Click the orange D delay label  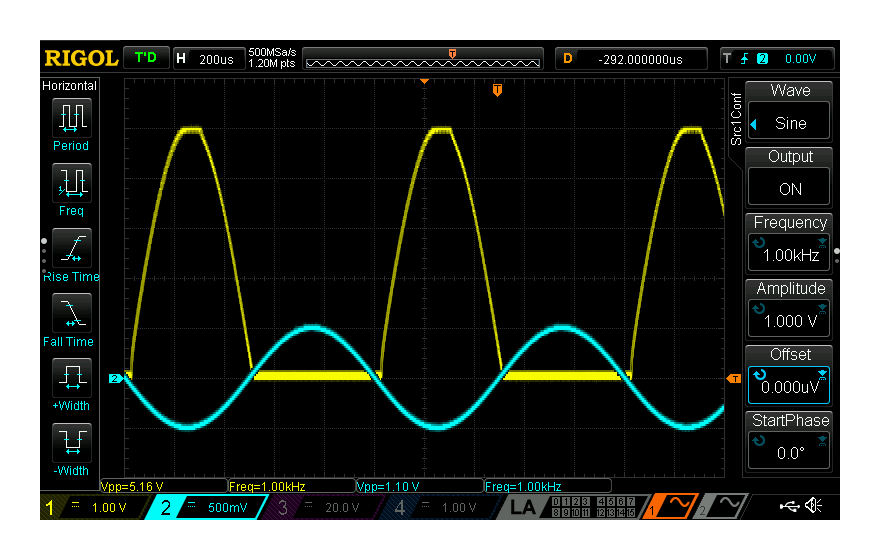tap(567, 58)
